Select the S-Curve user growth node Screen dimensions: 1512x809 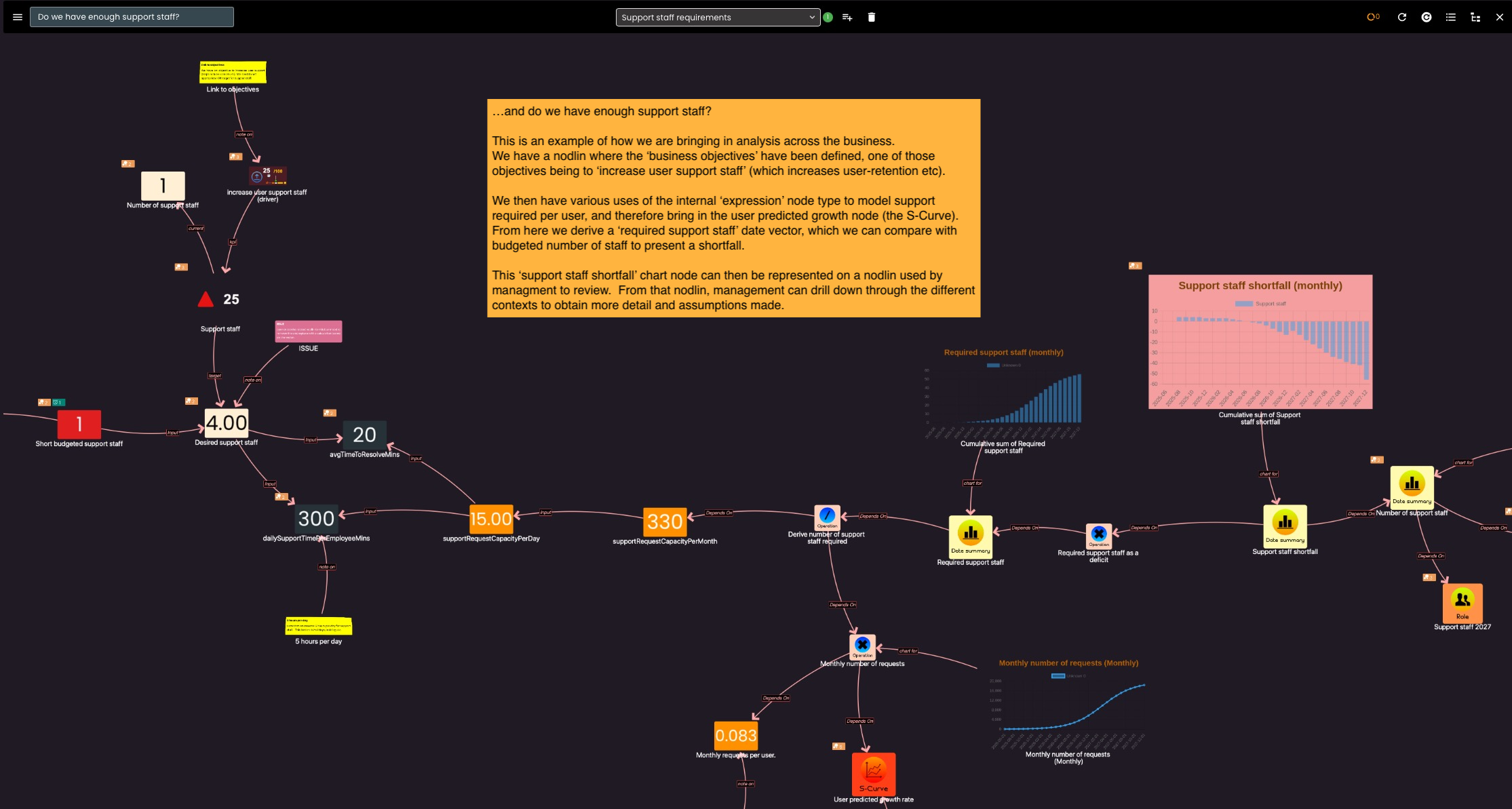pyautogui.click(x=874, y=774)
